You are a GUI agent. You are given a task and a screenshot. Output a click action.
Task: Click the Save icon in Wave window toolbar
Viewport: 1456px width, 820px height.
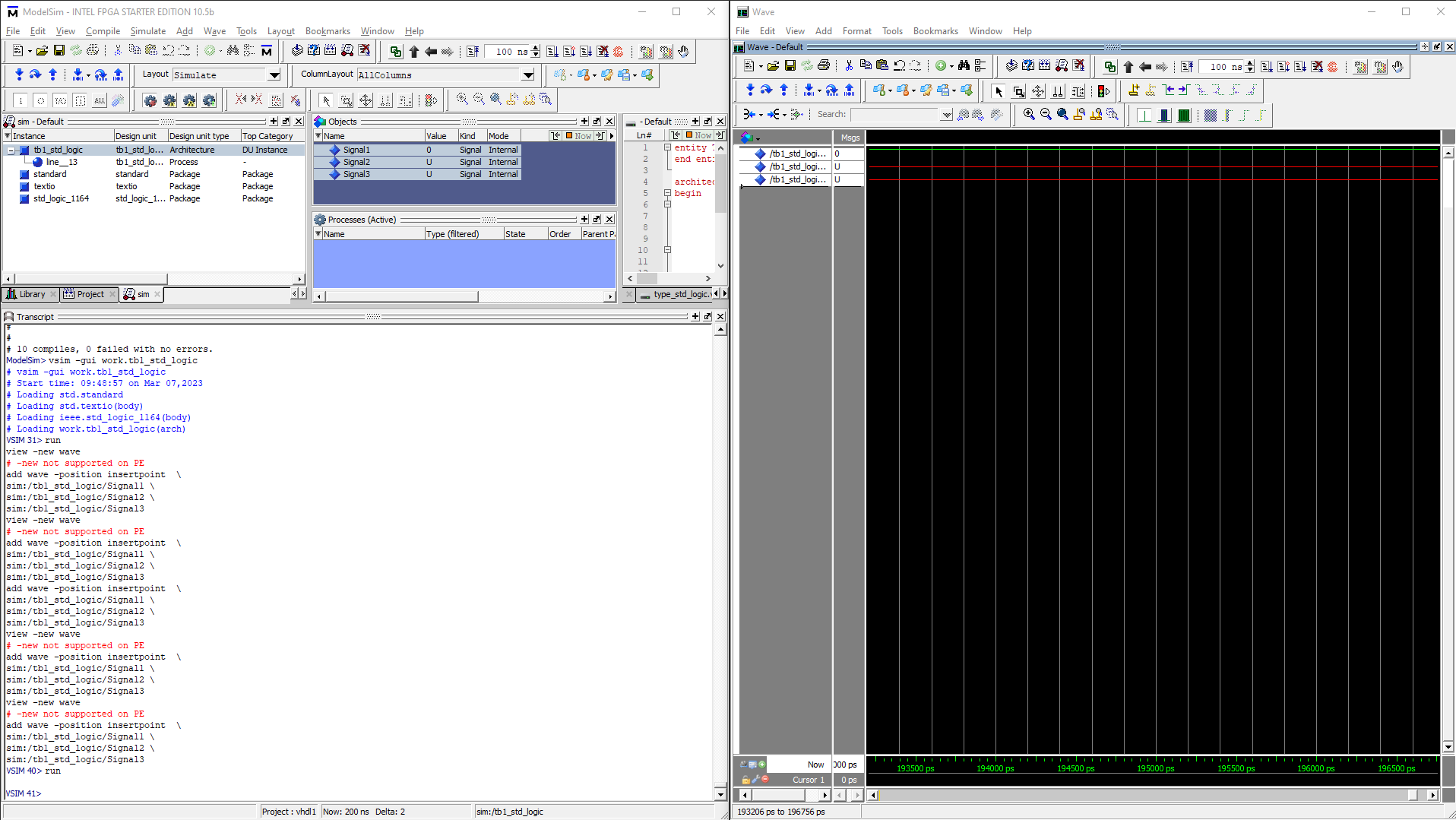[x=790, y=66]
